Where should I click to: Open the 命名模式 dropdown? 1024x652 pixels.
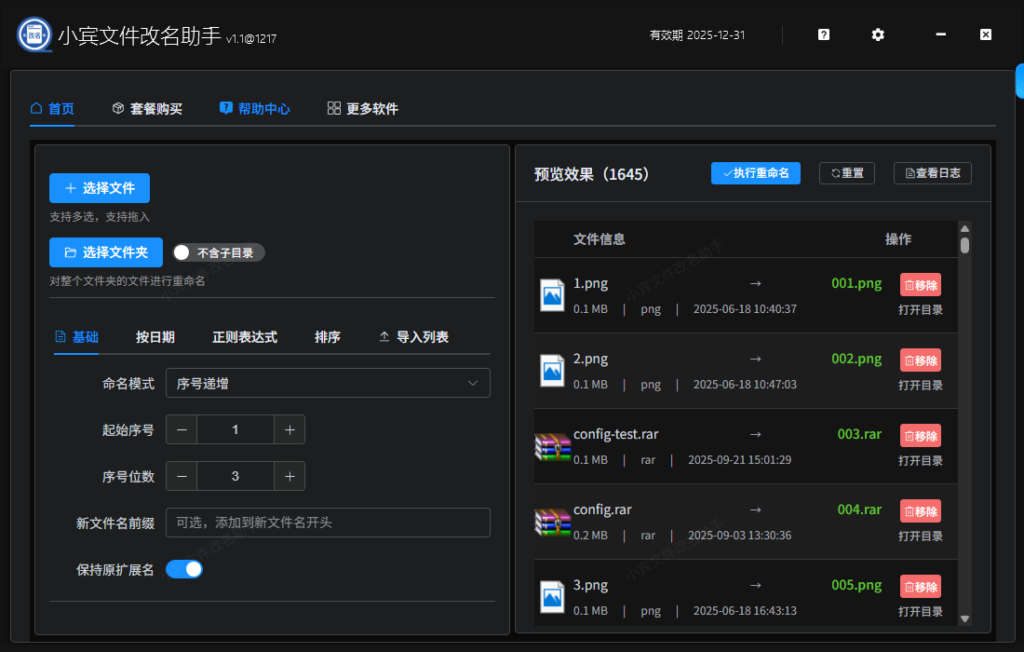[x=327, y=383]
